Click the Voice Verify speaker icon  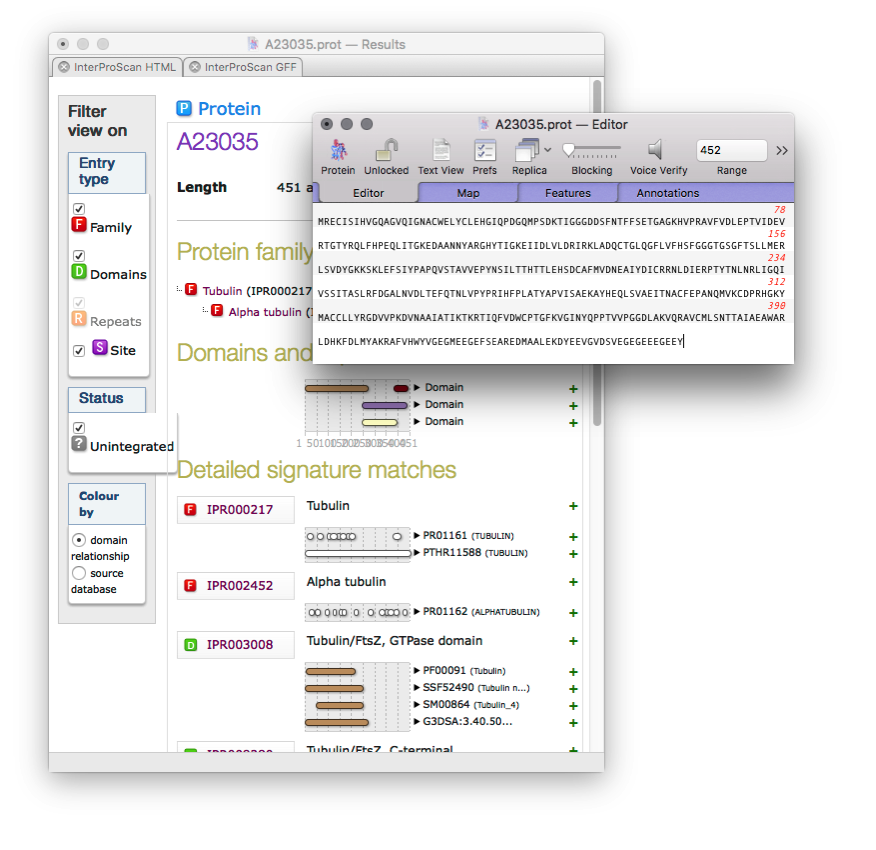click(x=657, y=150)
